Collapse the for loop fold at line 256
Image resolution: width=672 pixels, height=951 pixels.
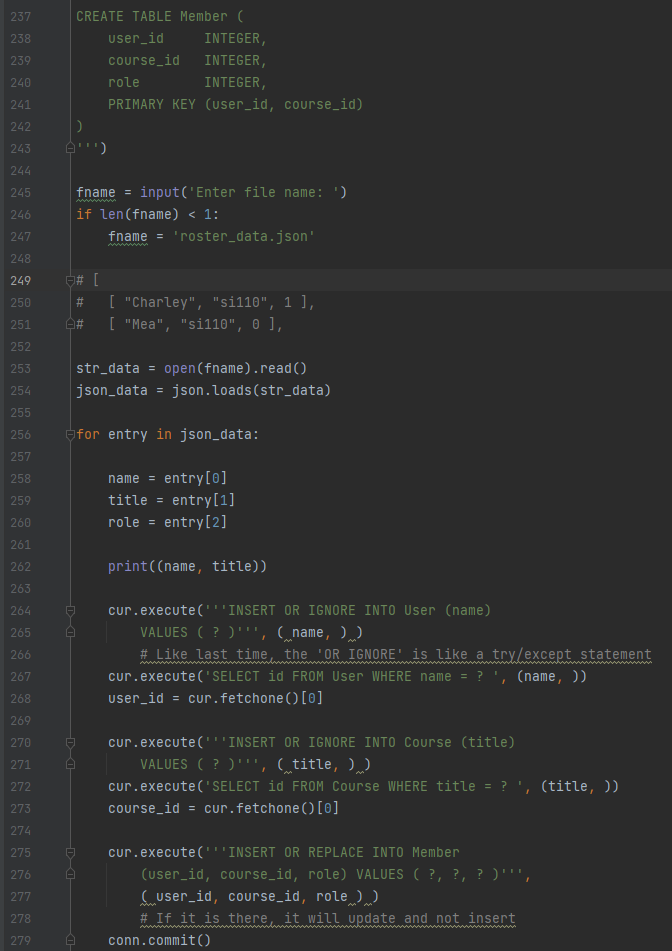coord(70,434)
